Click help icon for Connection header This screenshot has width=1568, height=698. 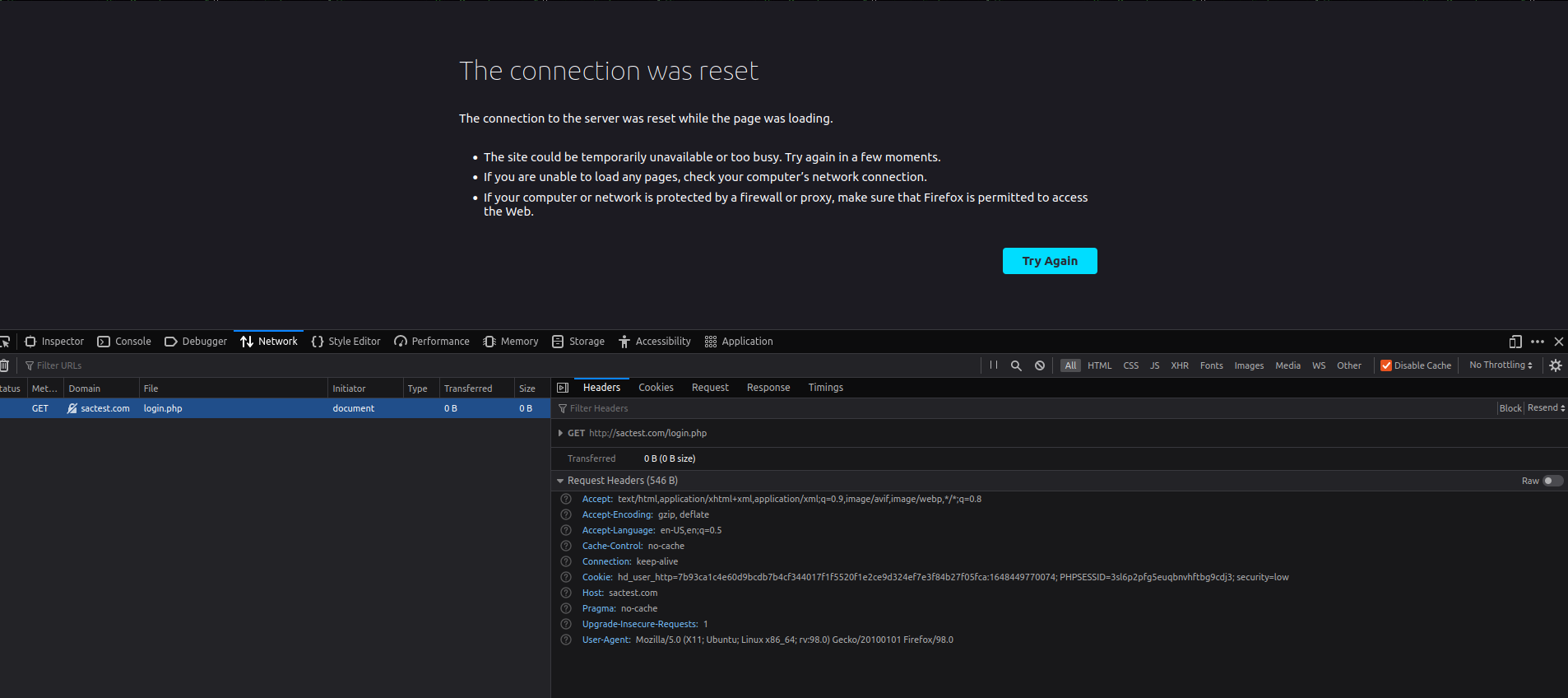566,561
